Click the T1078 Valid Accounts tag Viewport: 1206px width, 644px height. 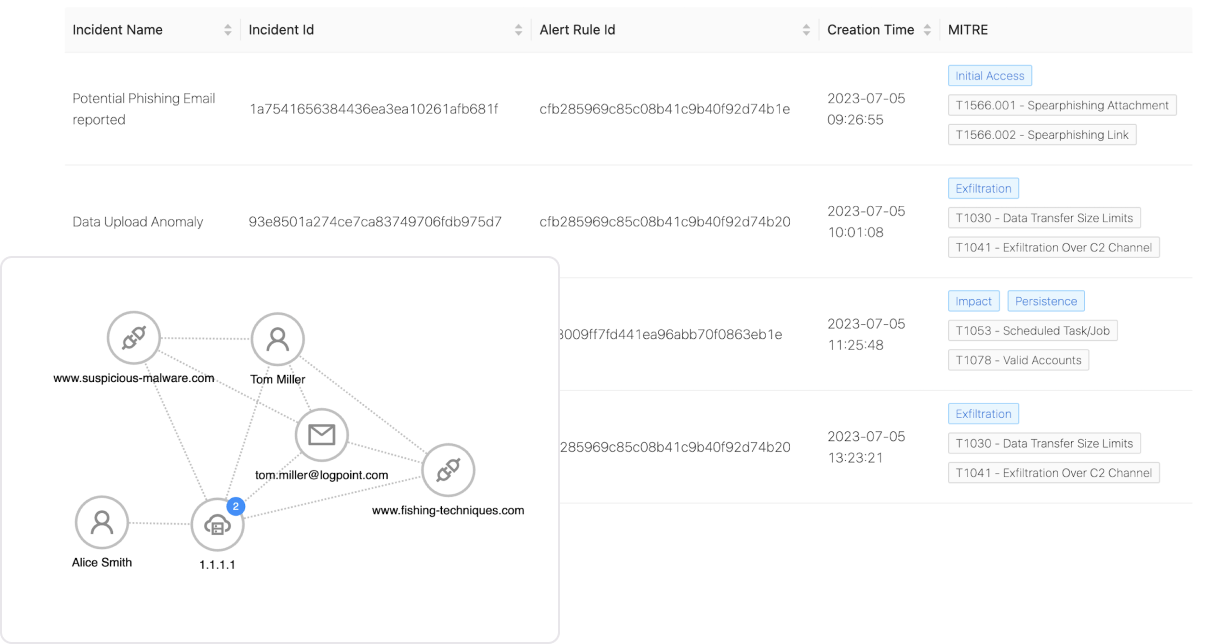[1018, 360]
